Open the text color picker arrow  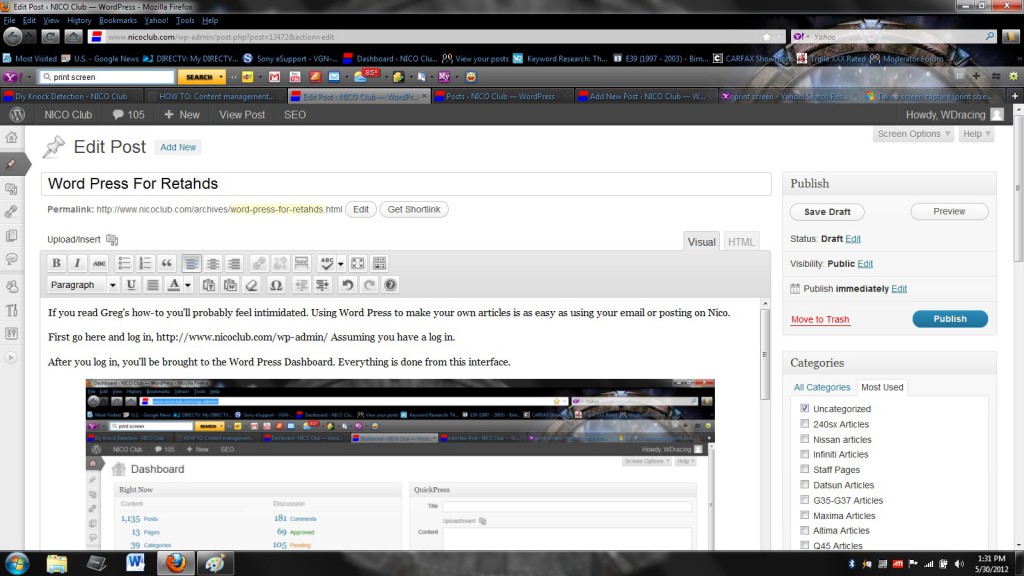click(x=188, y=285)
